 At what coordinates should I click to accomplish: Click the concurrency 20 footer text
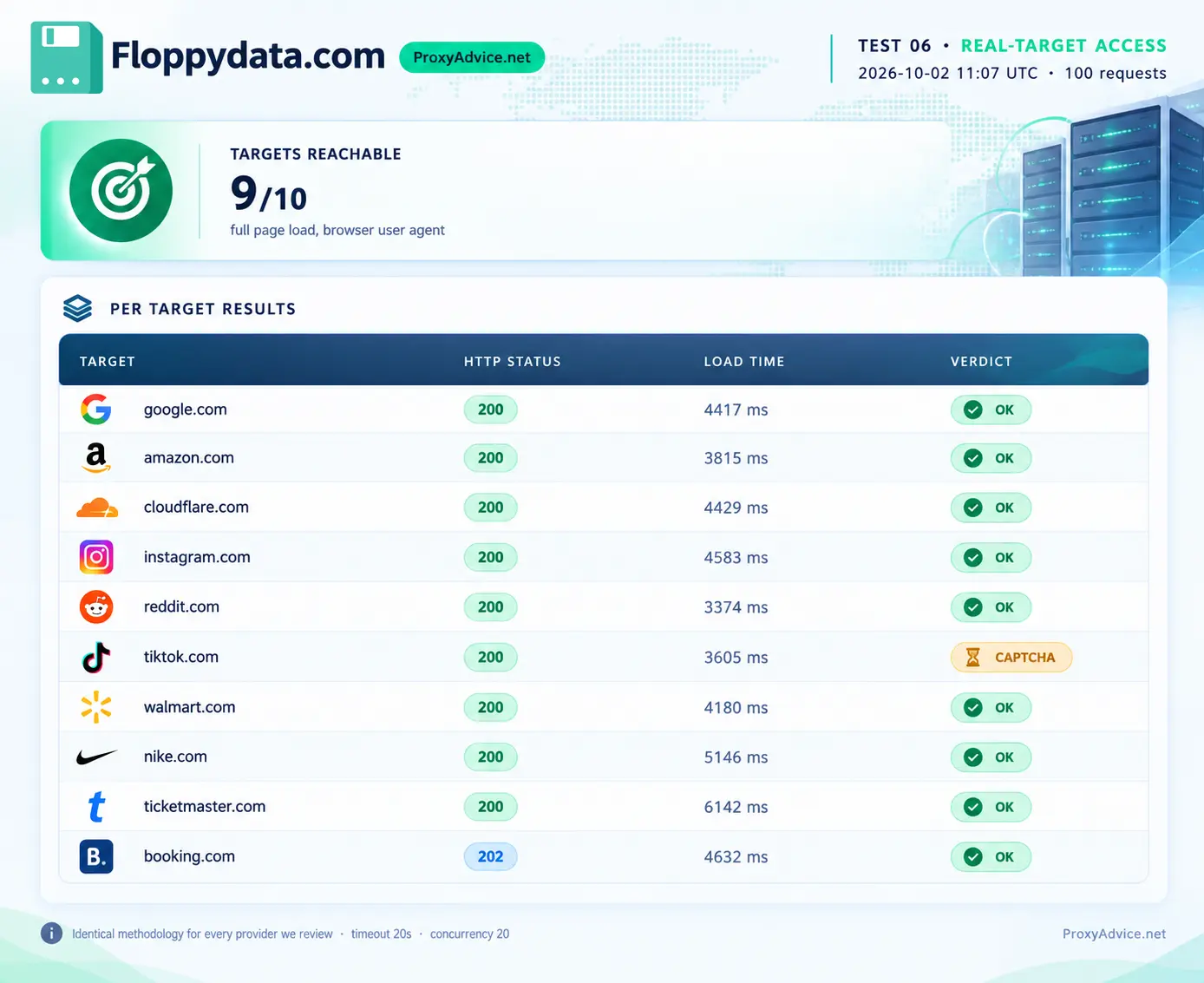[469, 934]
